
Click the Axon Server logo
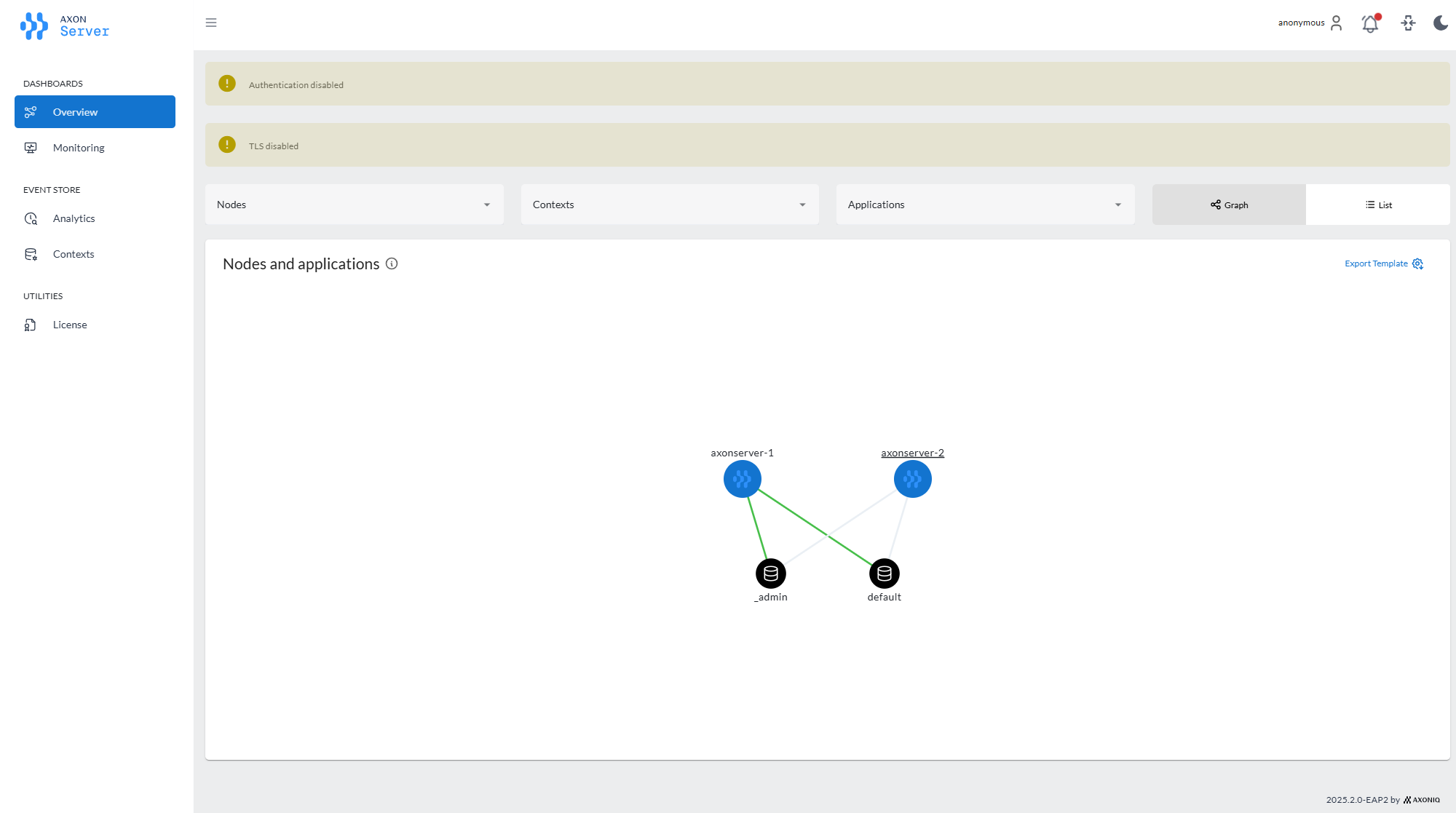click(64, 25)
